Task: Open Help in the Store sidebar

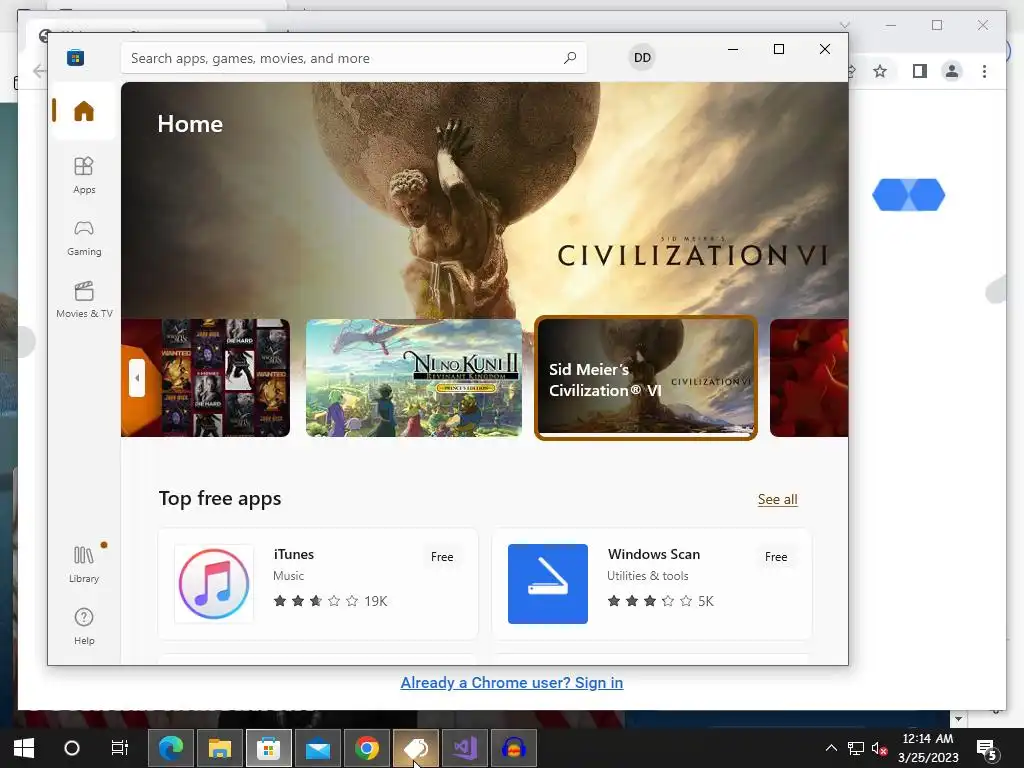Action: tap(84, 626)
